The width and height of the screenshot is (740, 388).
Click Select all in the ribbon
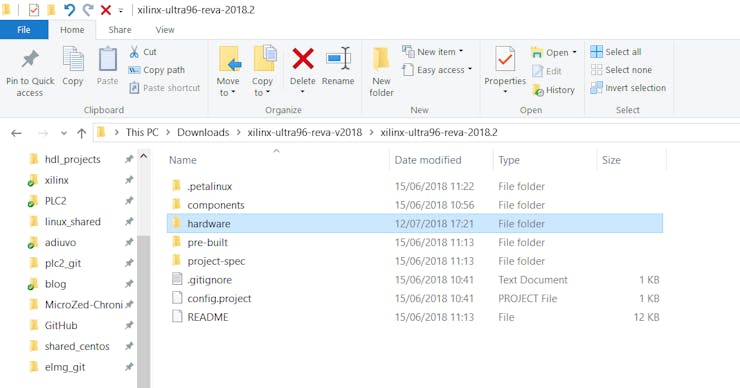(616, 51)
